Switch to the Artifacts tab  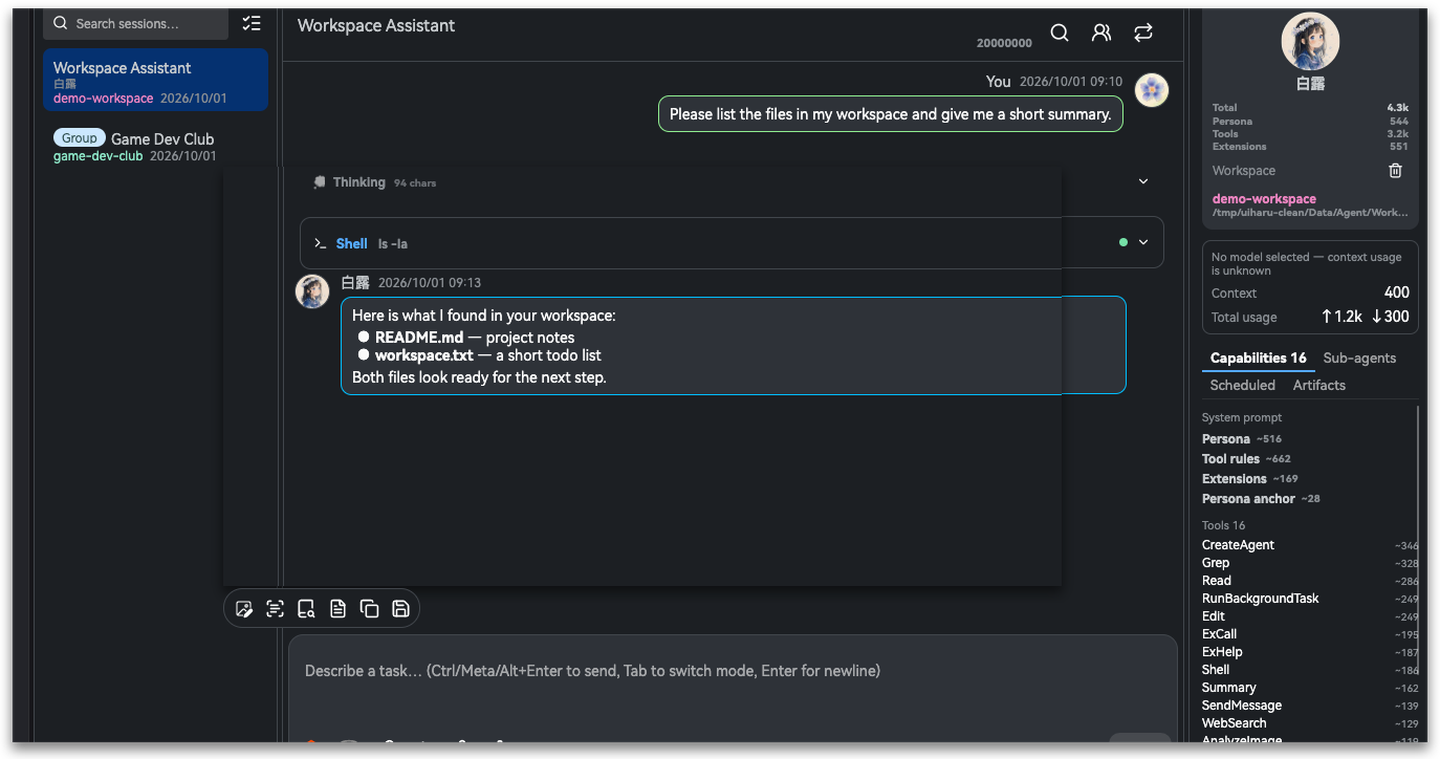click(x=1319, y=385)
